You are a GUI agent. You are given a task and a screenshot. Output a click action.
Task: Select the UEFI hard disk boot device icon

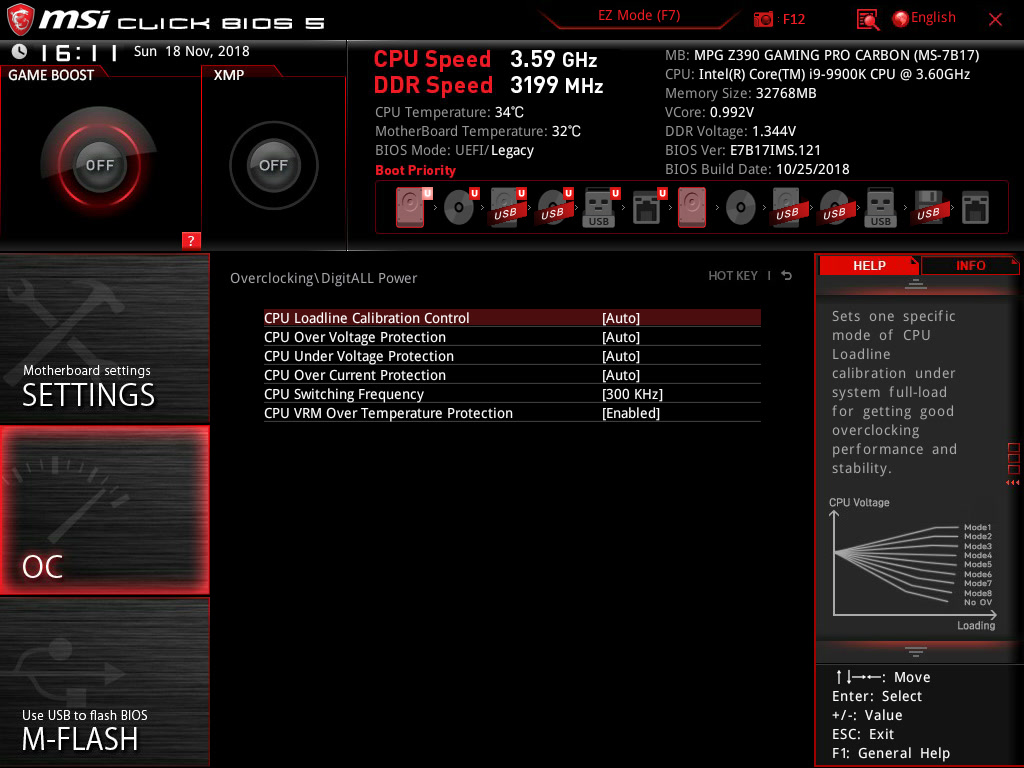[412, 208]
